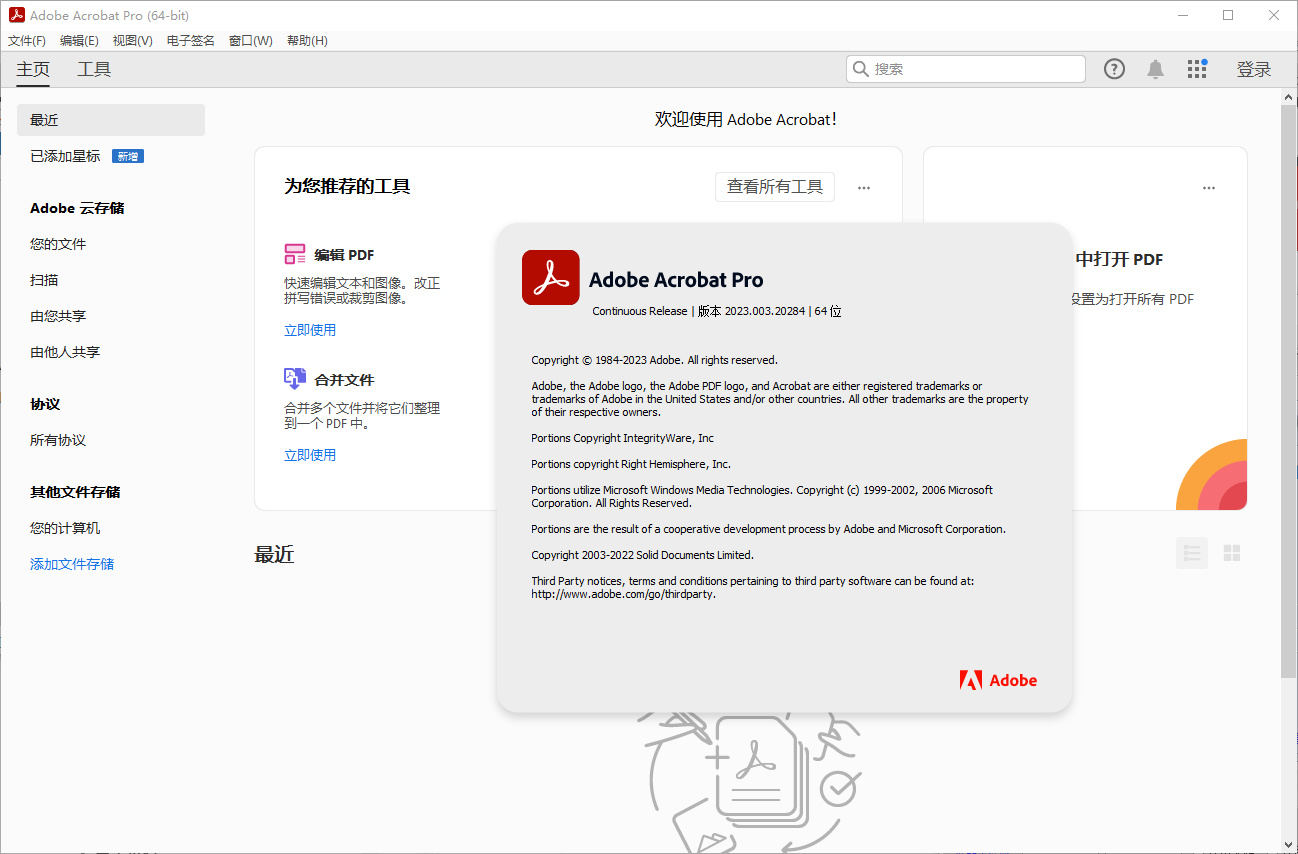
Task: Click the 登录 sign-in button
Action: pyautogui.click(x=1254, y=69)
